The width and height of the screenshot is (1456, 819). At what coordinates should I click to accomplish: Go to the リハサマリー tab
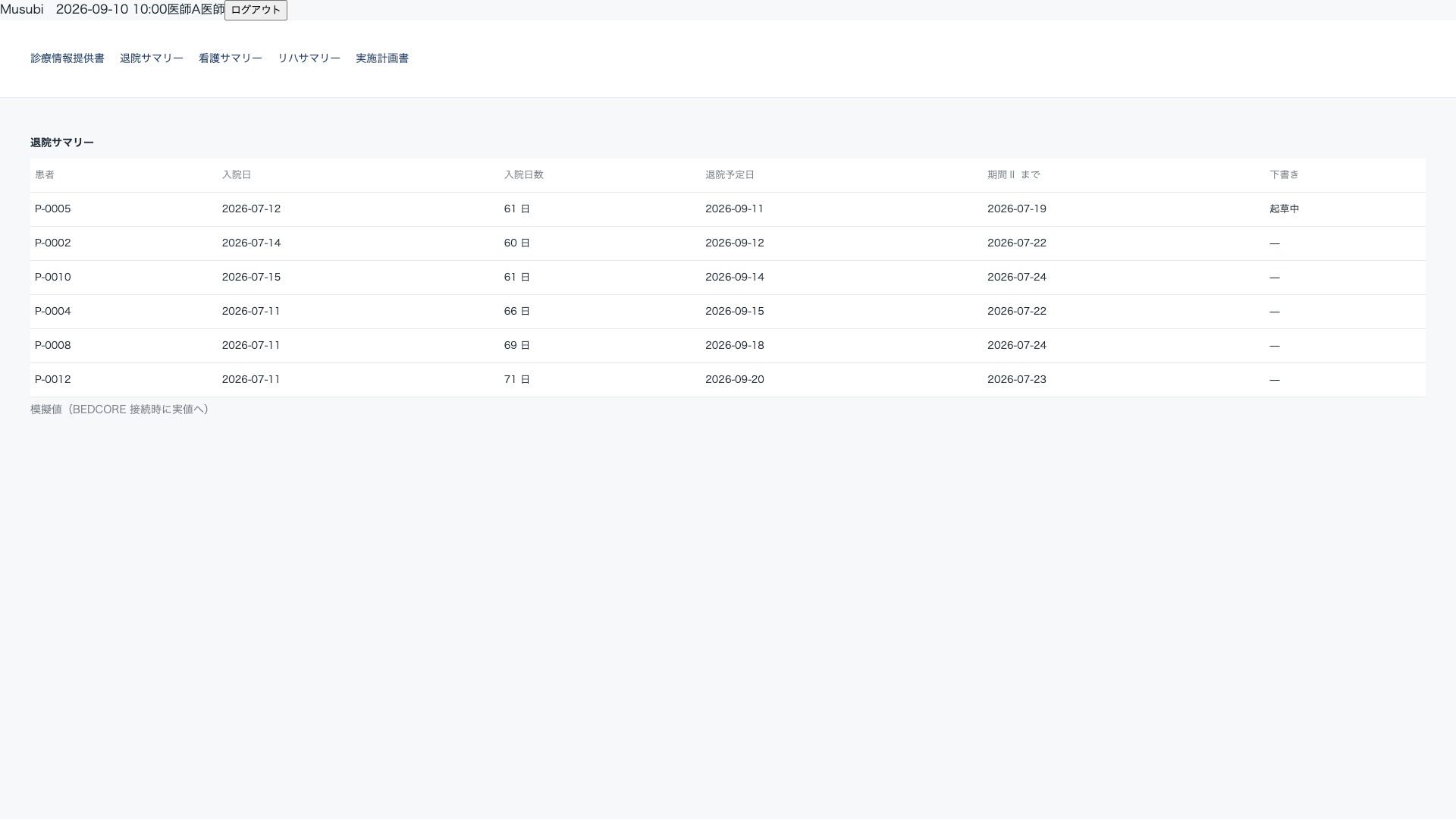(x=309, y=58)
